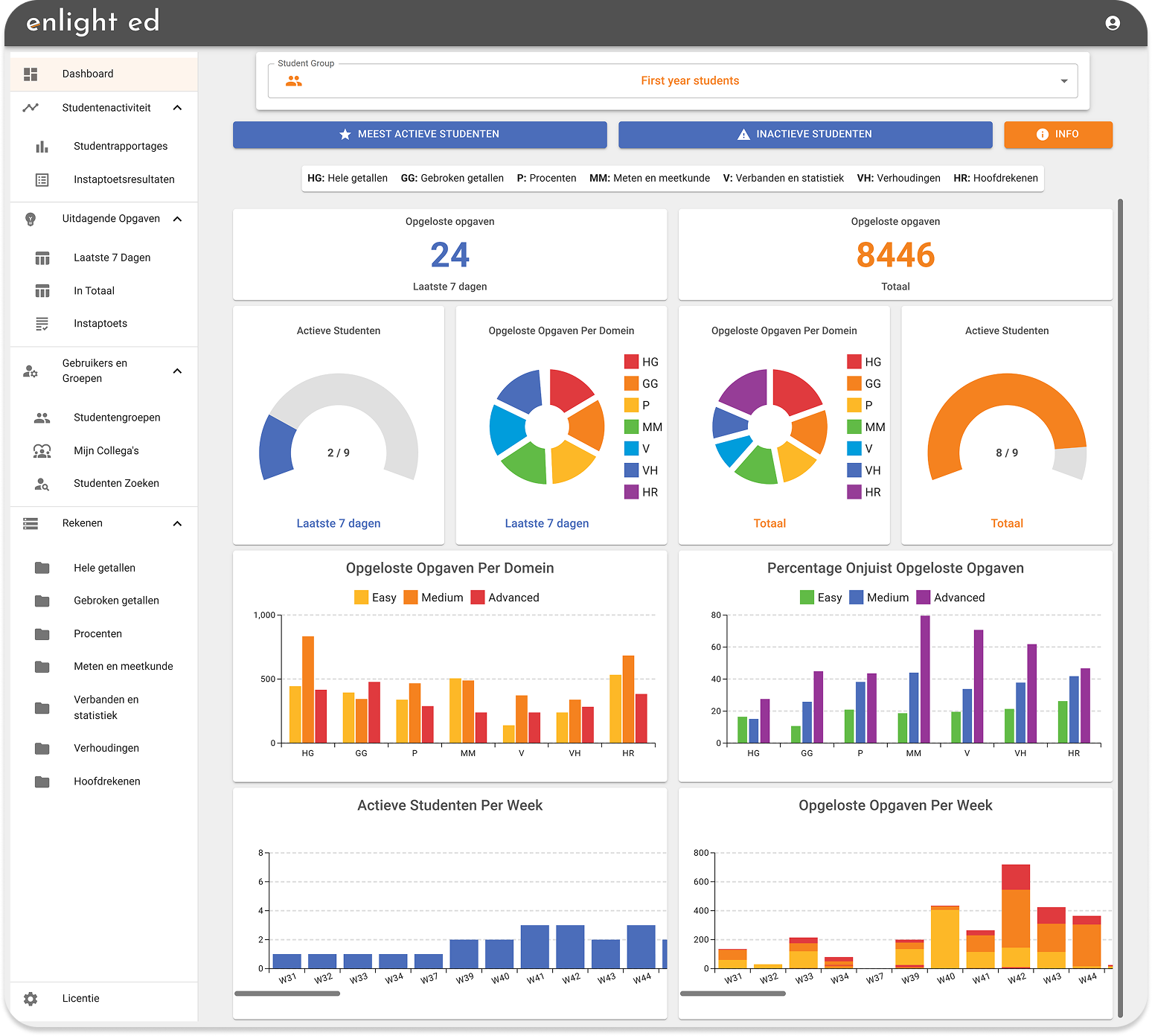
Task: Toggle HG legend in Laatste 7 dagen pie chart
Action: 641,362
